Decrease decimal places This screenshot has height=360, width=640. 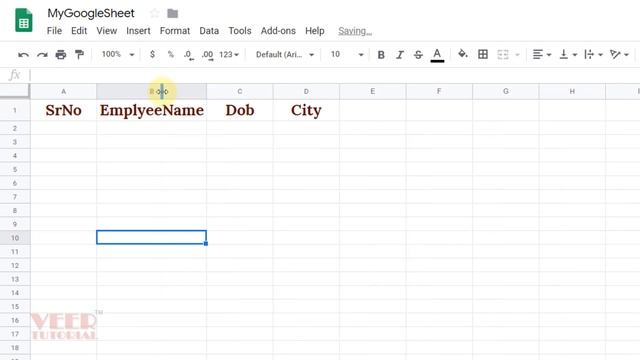click(x=189, y=55)
